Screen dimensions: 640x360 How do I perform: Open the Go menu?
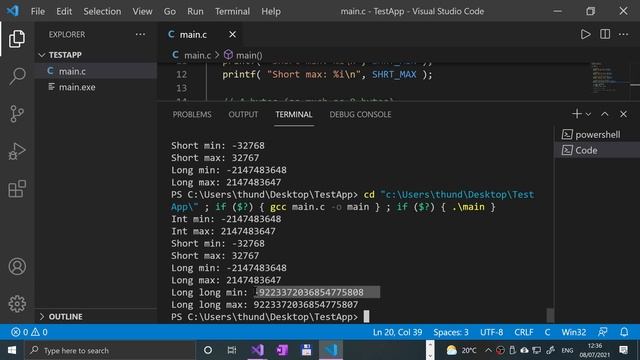coord(170,11)
